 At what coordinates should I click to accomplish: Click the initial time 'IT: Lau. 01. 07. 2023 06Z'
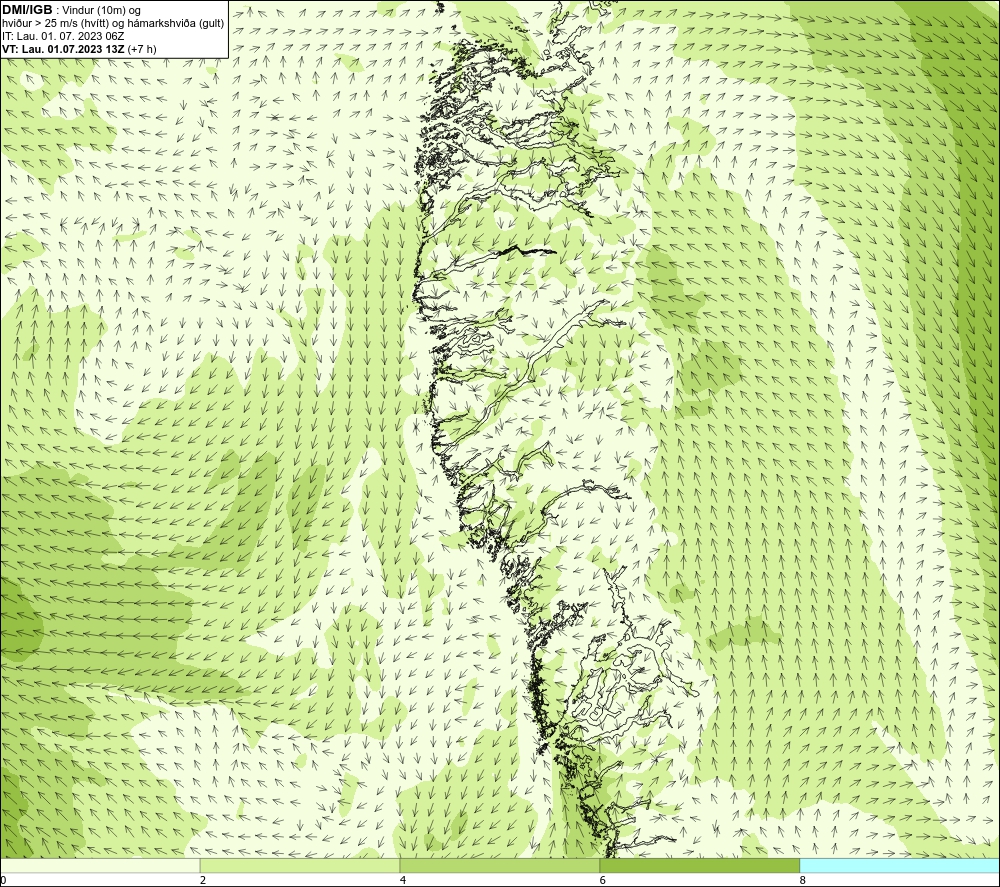63,36
